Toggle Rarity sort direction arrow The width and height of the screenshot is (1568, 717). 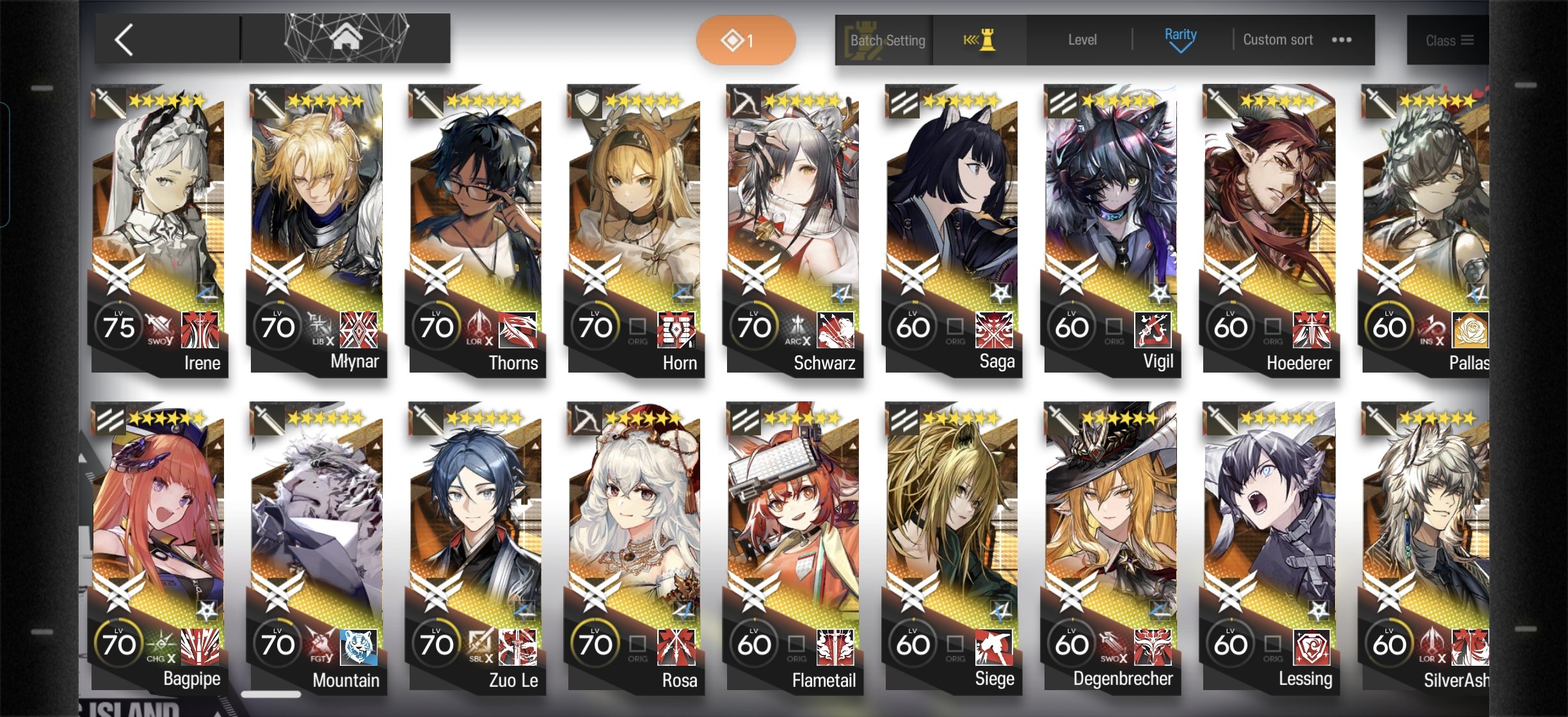click(1180, 47)
